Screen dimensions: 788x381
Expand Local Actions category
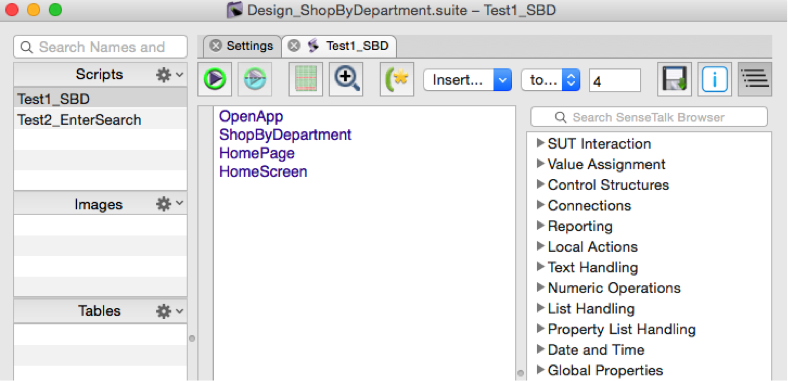541,246
